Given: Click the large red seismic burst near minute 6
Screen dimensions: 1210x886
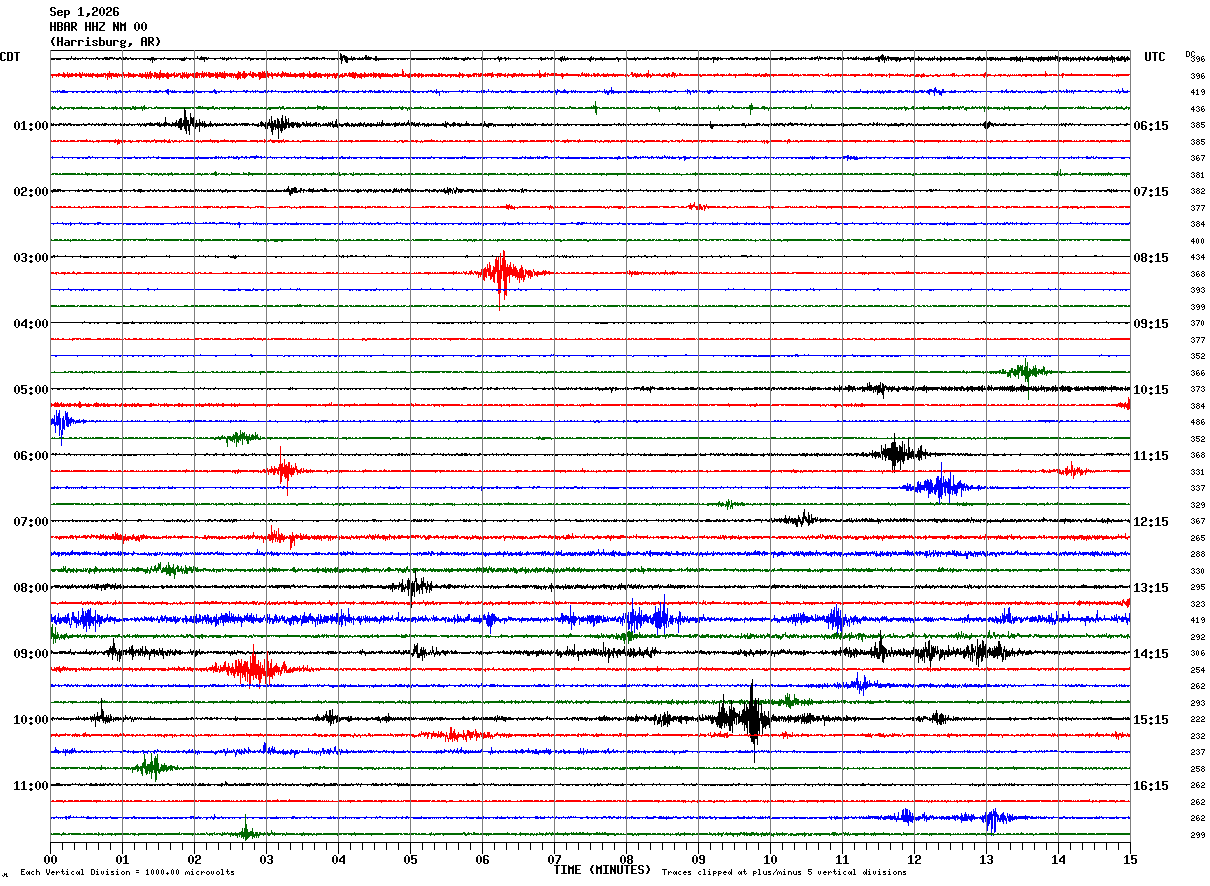Looking at the screenshot, I should click(x=503, y=273).
